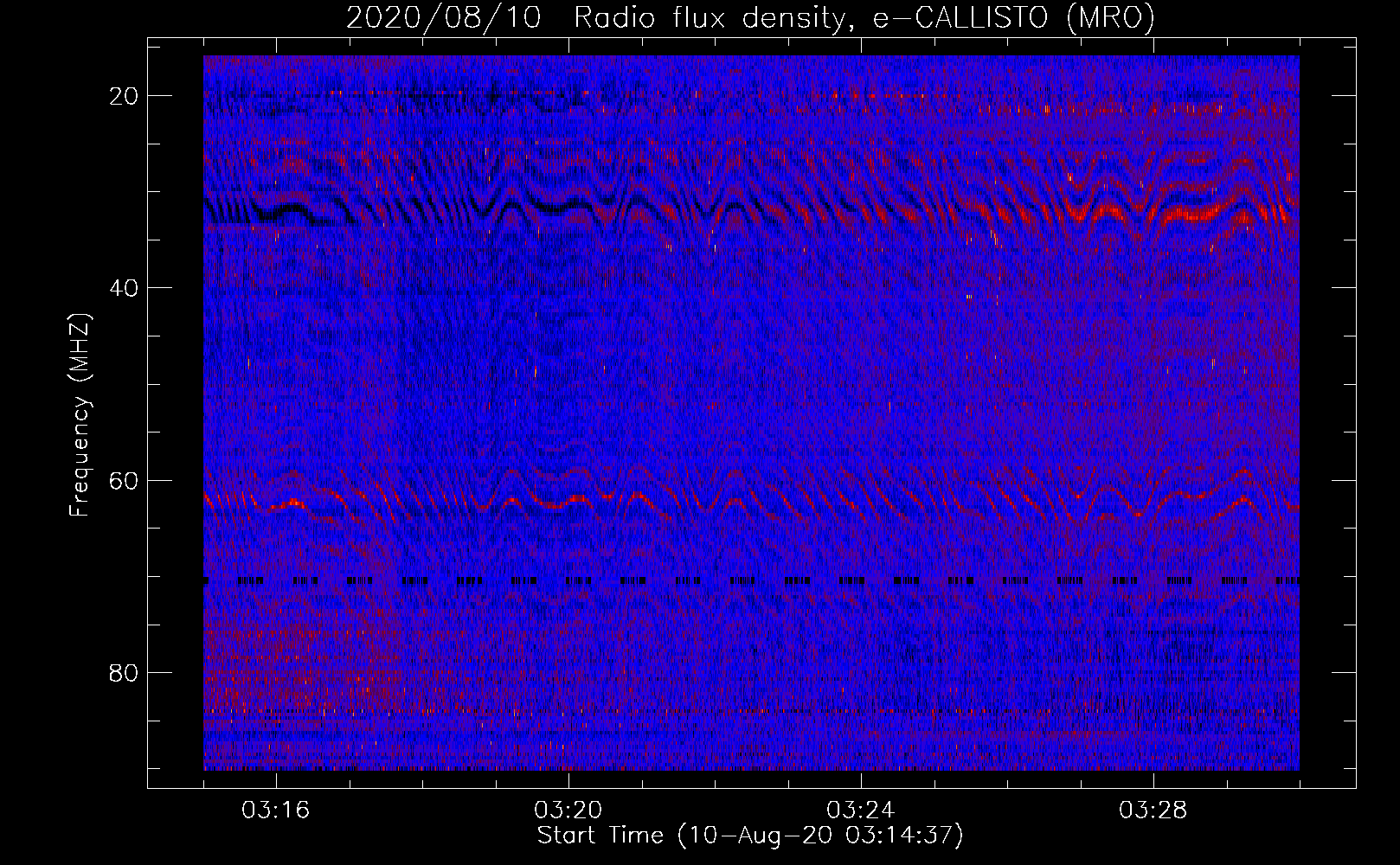Screen dimensions: 1400x865
Task: Click the '40' frequency tick label
Action: (125, 288)
